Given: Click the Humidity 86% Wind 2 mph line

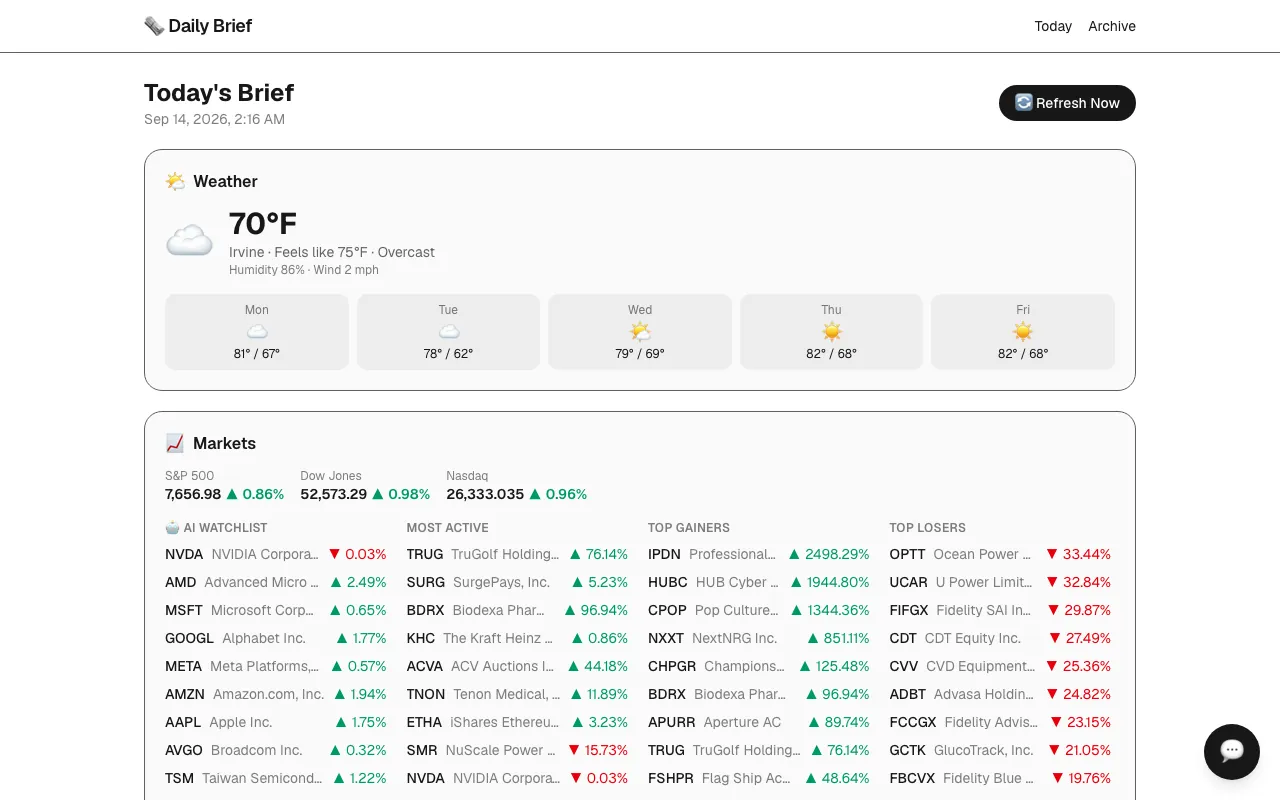Looking at the screenshot, I should [304, 270].
